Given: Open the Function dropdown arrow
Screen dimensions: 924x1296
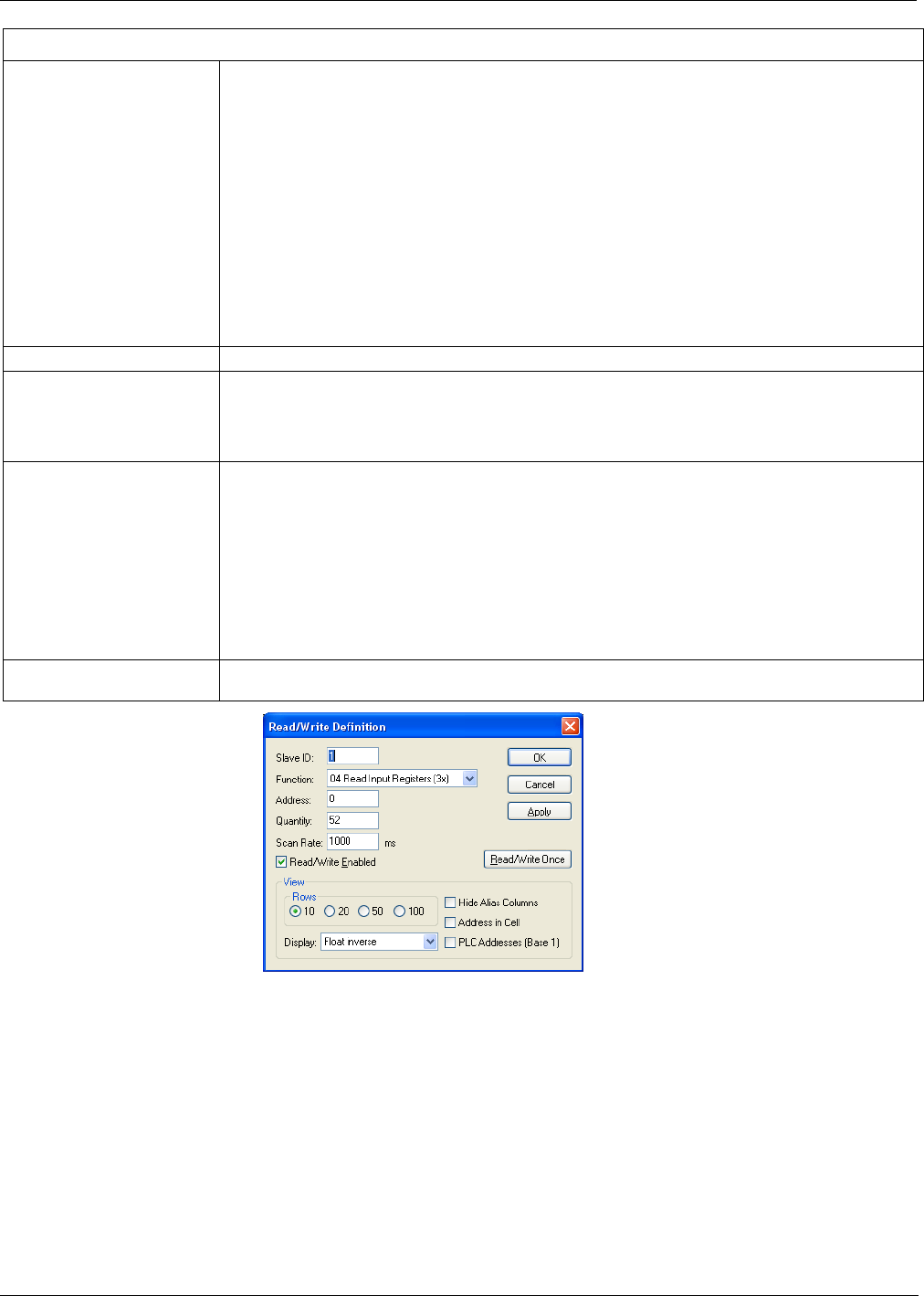Looking at the screenshot, I should click(469, 778).
